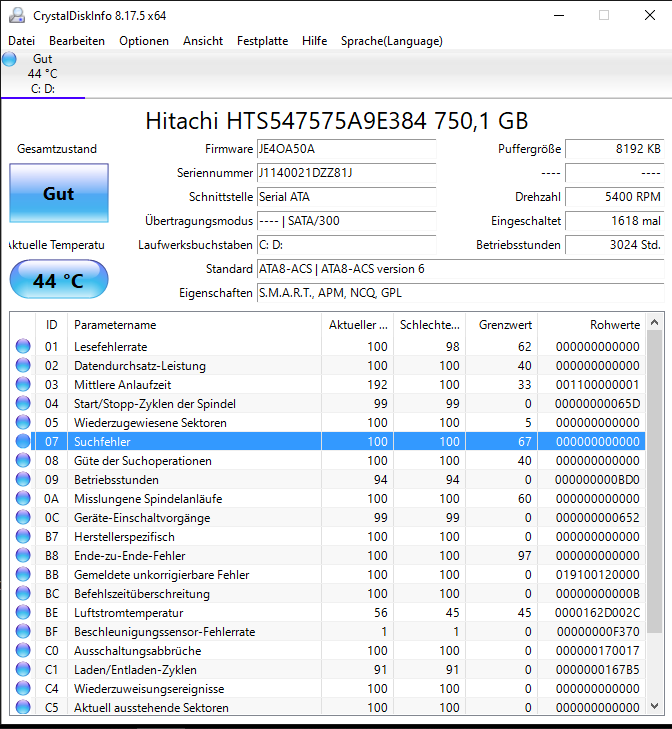Click the ID column header
This screenshot has width=672, height=729.
[52, 325]
